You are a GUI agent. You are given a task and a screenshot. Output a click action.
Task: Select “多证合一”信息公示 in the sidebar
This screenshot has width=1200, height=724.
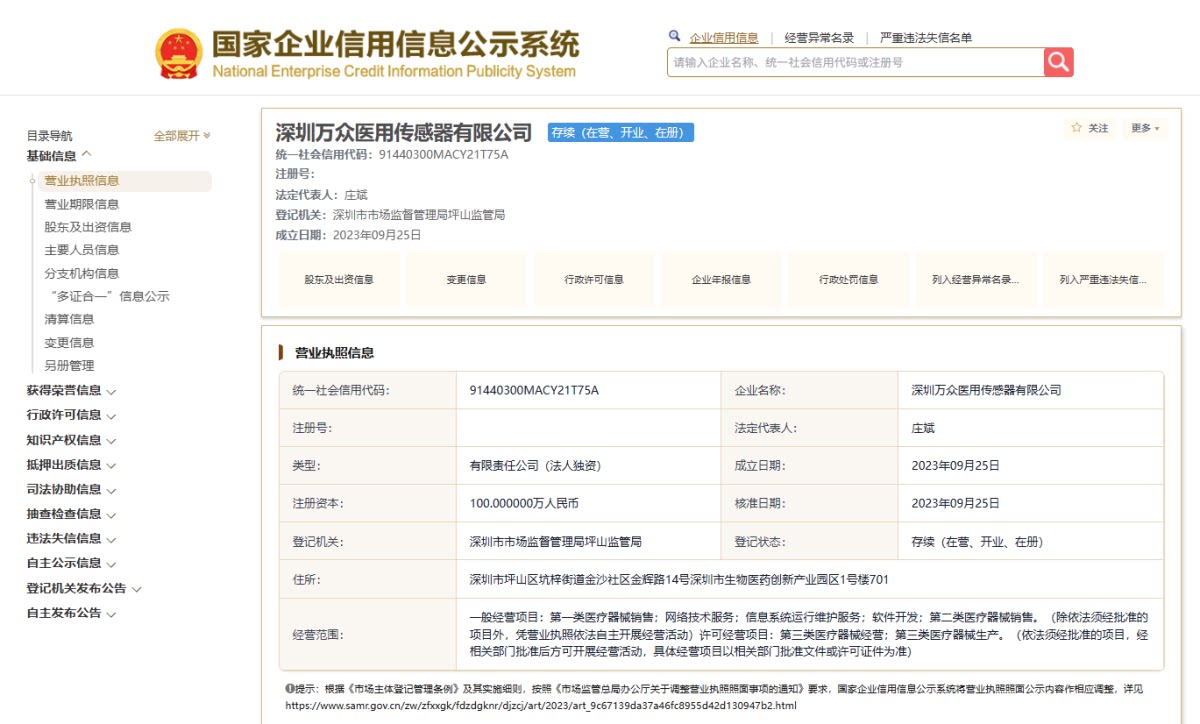pyautogui.click(x=109, y=296)
